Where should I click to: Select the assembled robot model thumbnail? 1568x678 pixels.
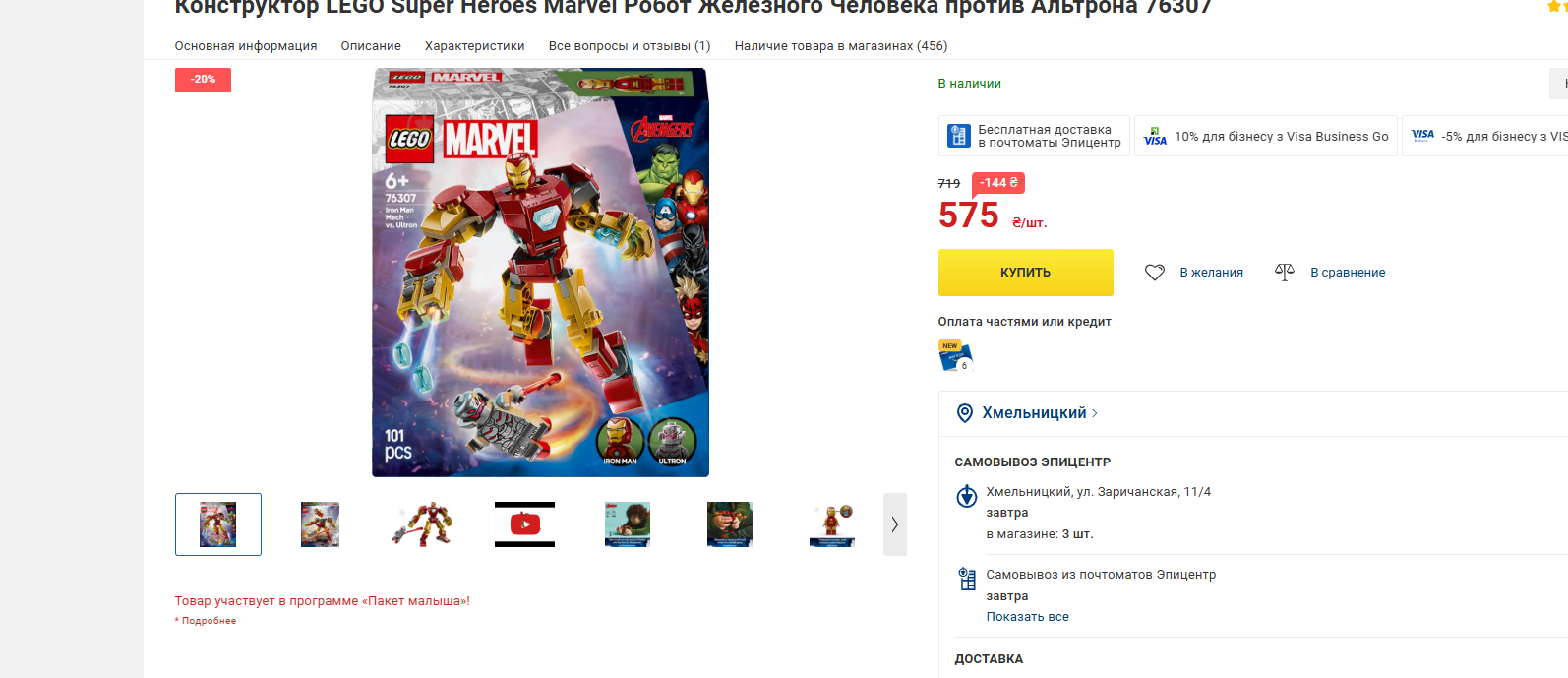pyautogui.click(x=423, y=524)
